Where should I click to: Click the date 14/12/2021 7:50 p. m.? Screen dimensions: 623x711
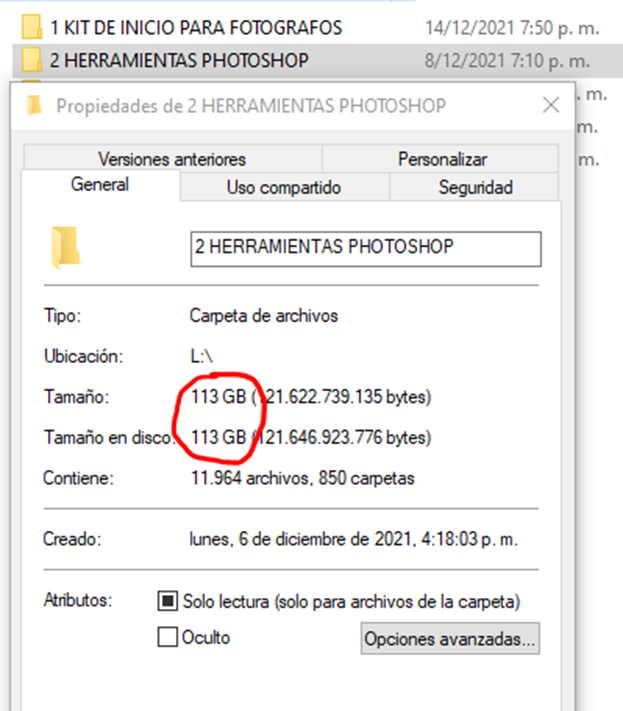tap(512, 28)
